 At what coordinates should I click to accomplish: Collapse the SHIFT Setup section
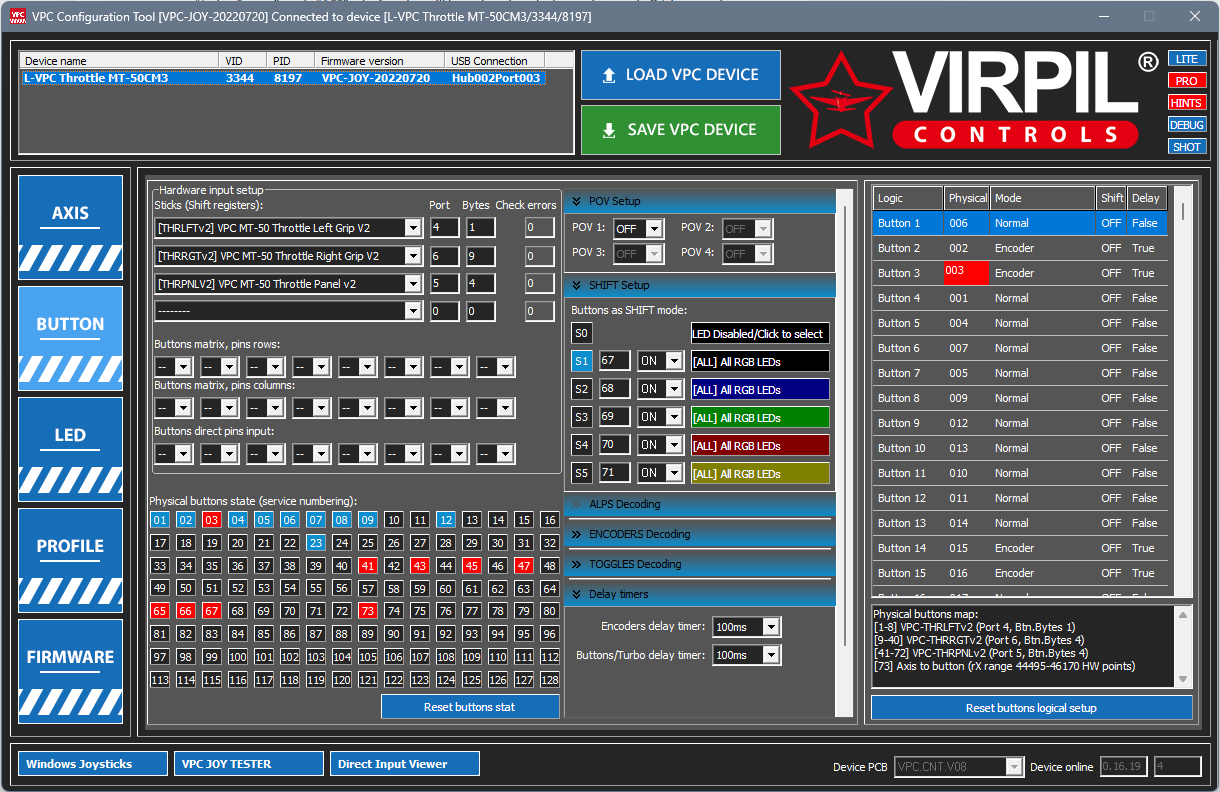click(x=699, y=285)
